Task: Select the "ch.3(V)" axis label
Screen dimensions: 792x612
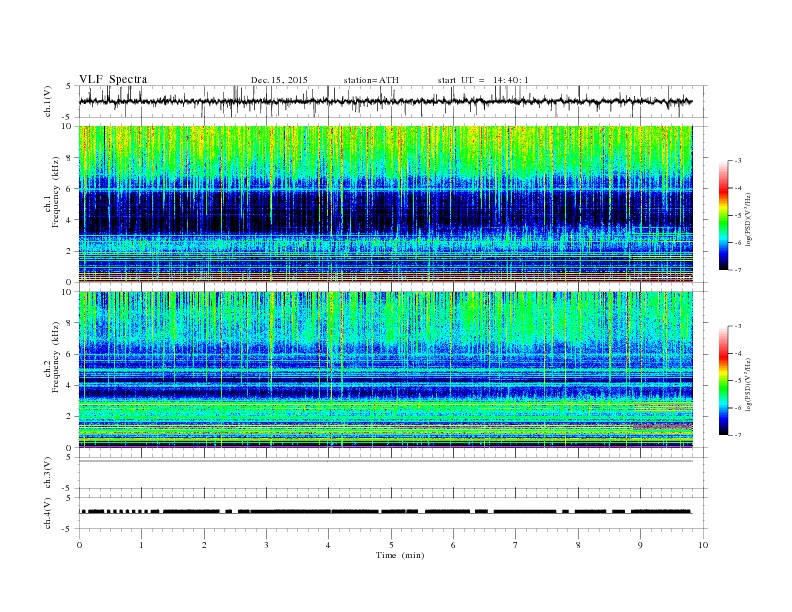Action: [x=47, y=473]
